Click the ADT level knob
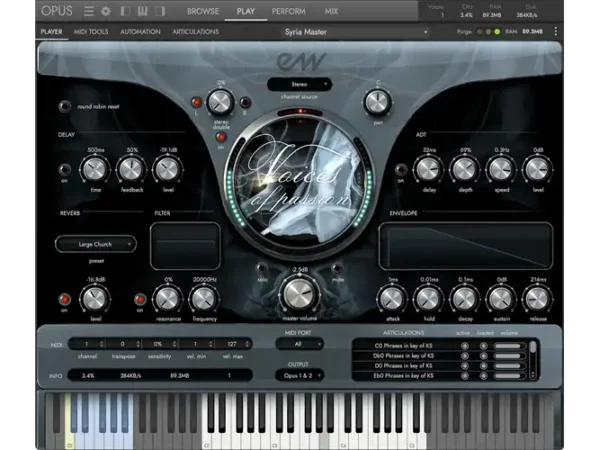The height and width of the screenshot is (450, 600). (537, 170)
